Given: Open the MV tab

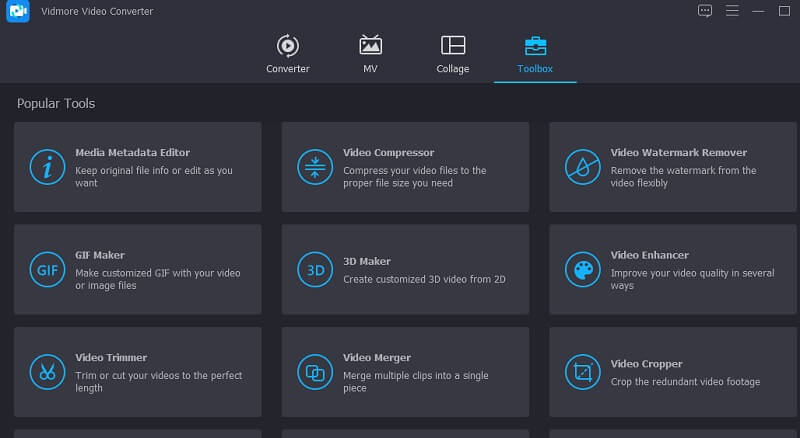Looking at the screenshot, I should coord(370,54).
